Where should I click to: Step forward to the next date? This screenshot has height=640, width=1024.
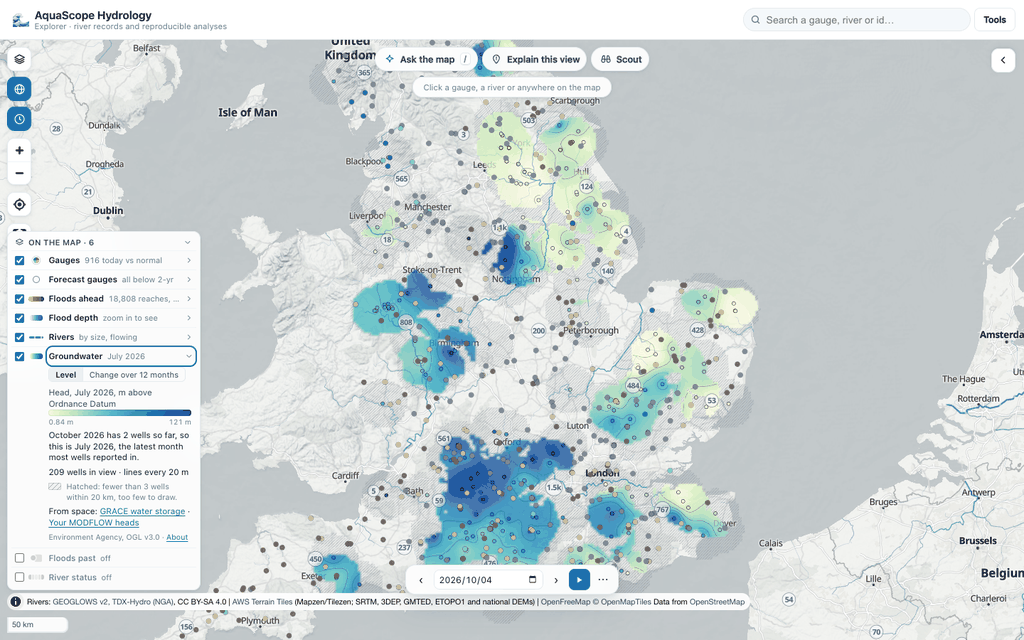[556, 580]
